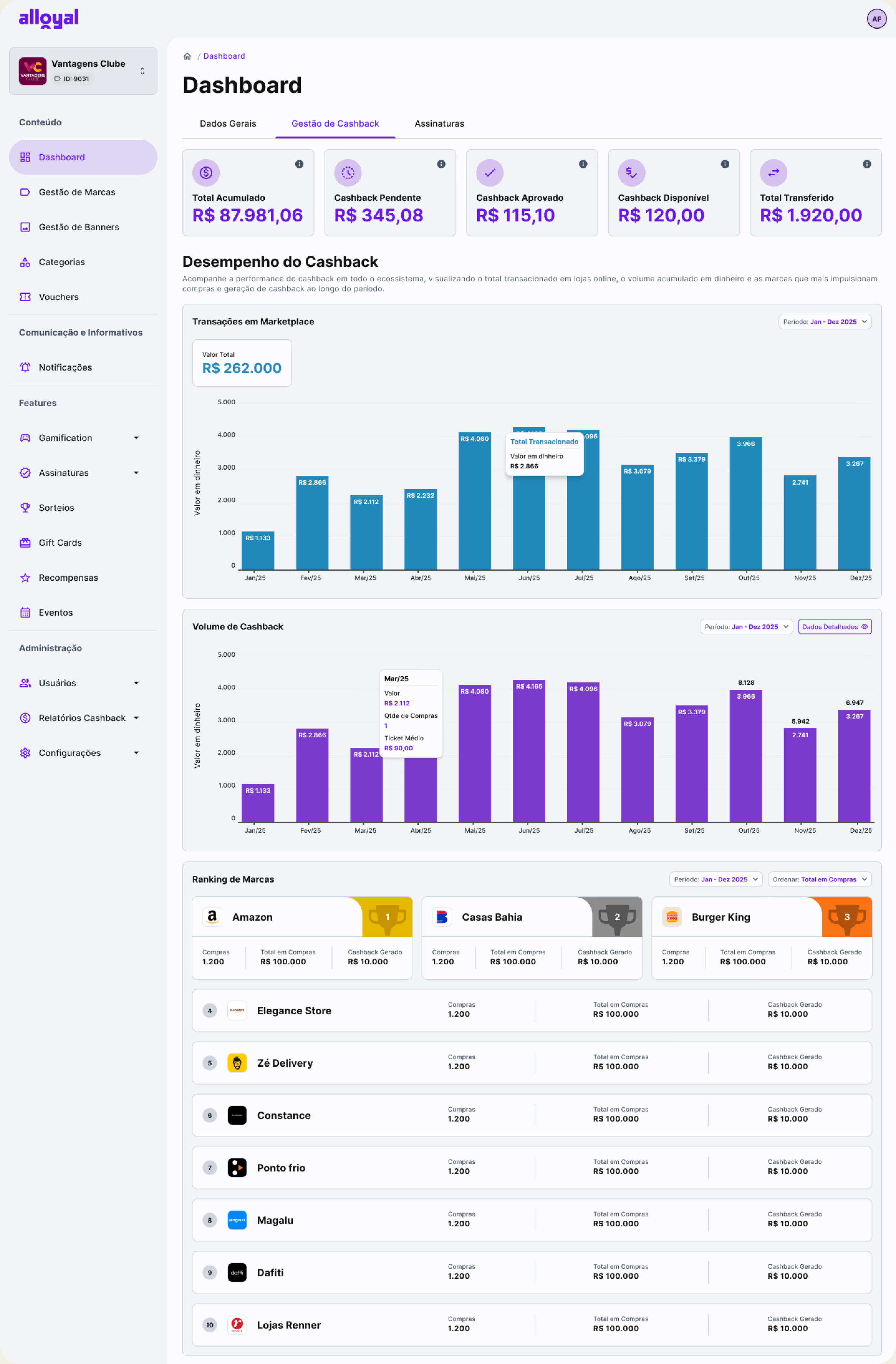Click the Fev/25 bar in Volume de Cashback
The image size is (896, 1364).
coord(312,775)
